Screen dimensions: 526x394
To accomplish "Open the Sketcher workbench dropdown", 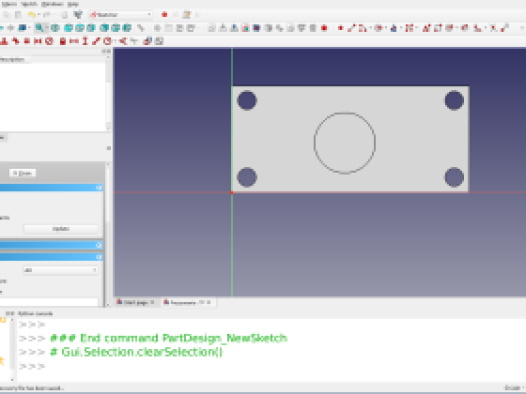I will (121, 15).
